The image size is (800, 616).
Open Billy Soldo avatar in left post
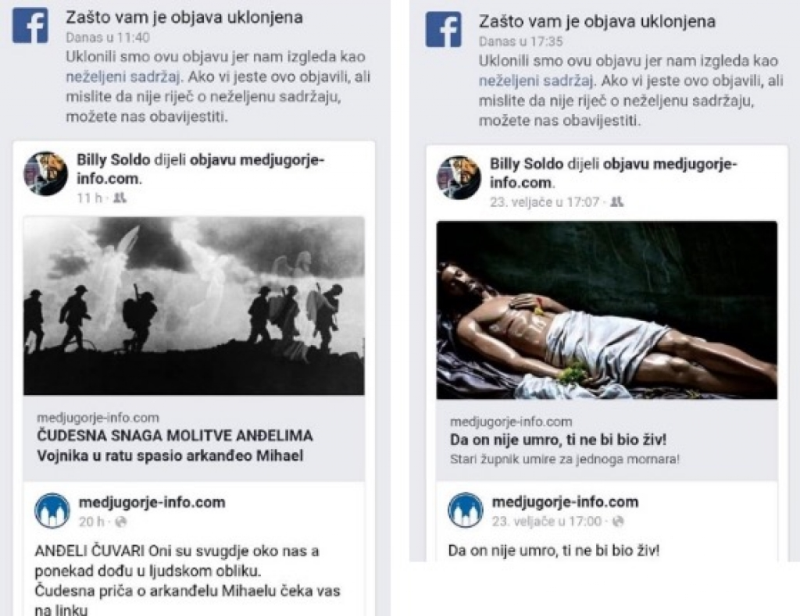[45, 174]
